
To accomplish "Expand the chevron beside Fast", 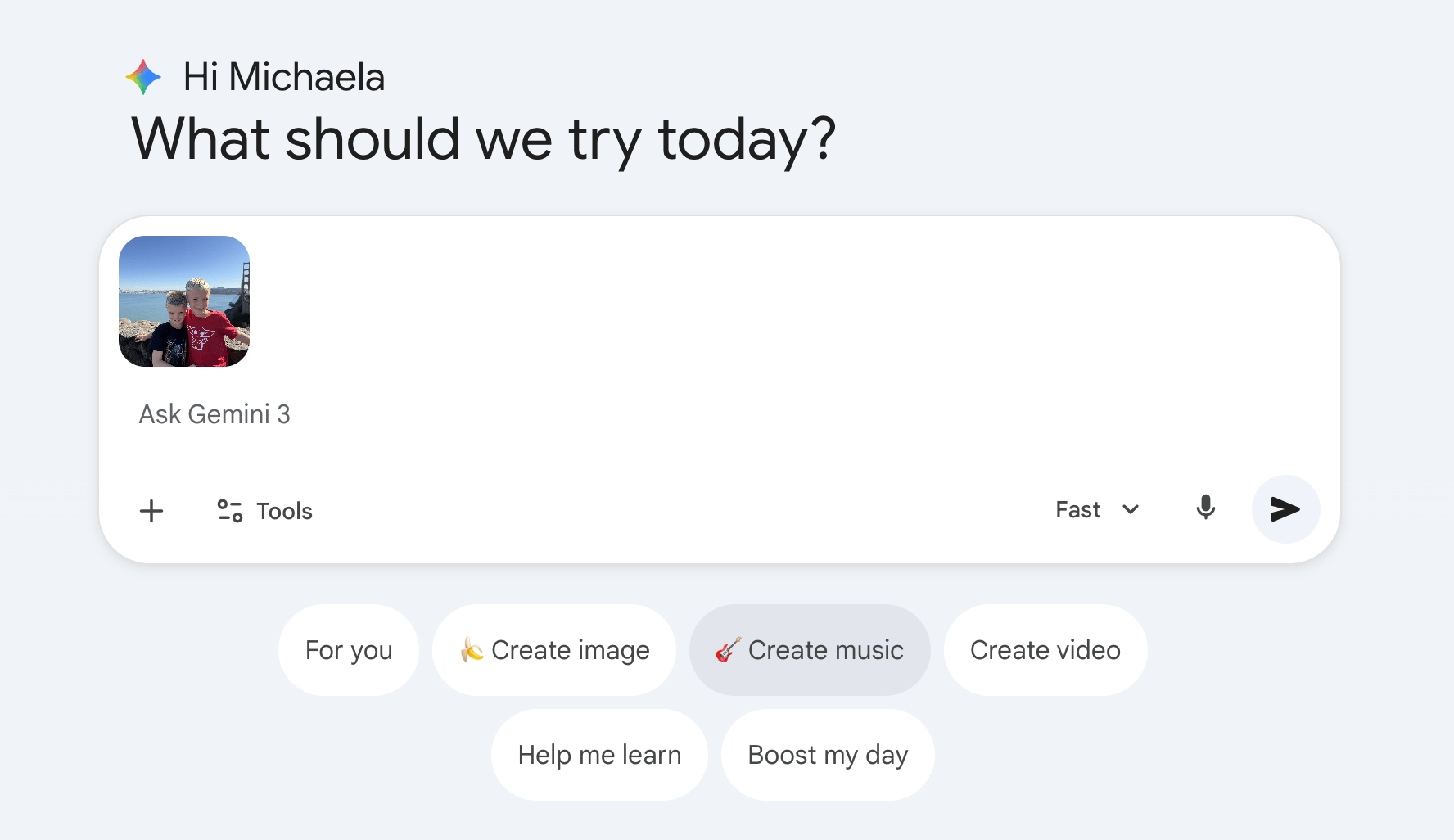I will (1131, 510).
